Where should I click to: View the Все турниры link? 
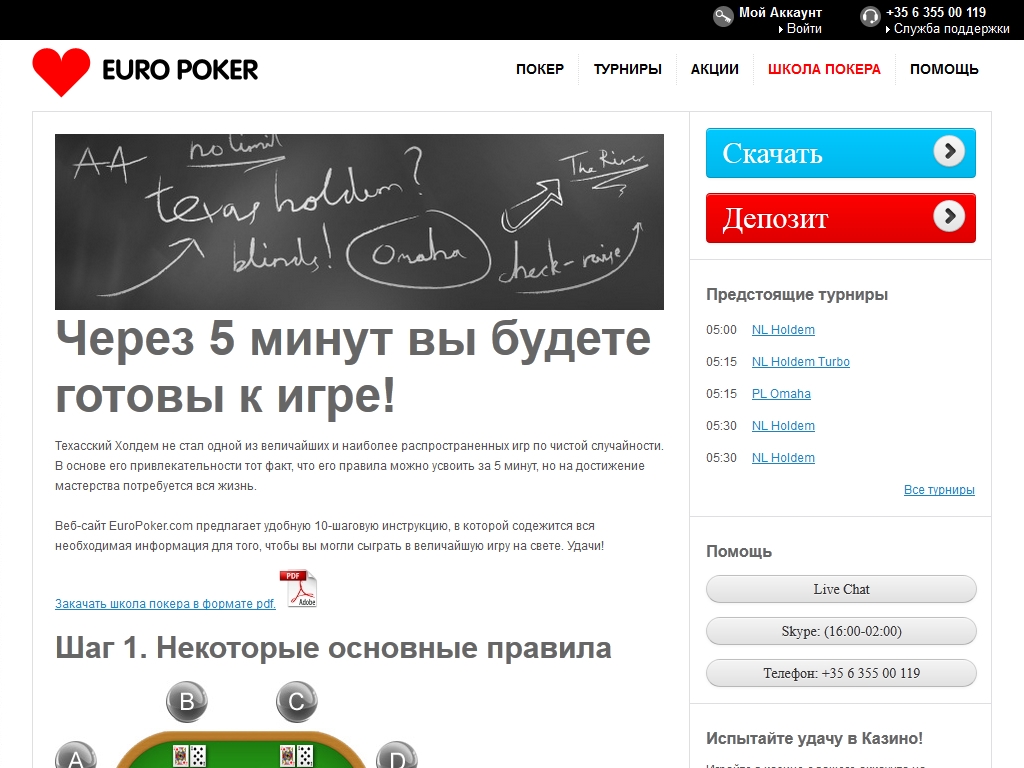point(939,490)
